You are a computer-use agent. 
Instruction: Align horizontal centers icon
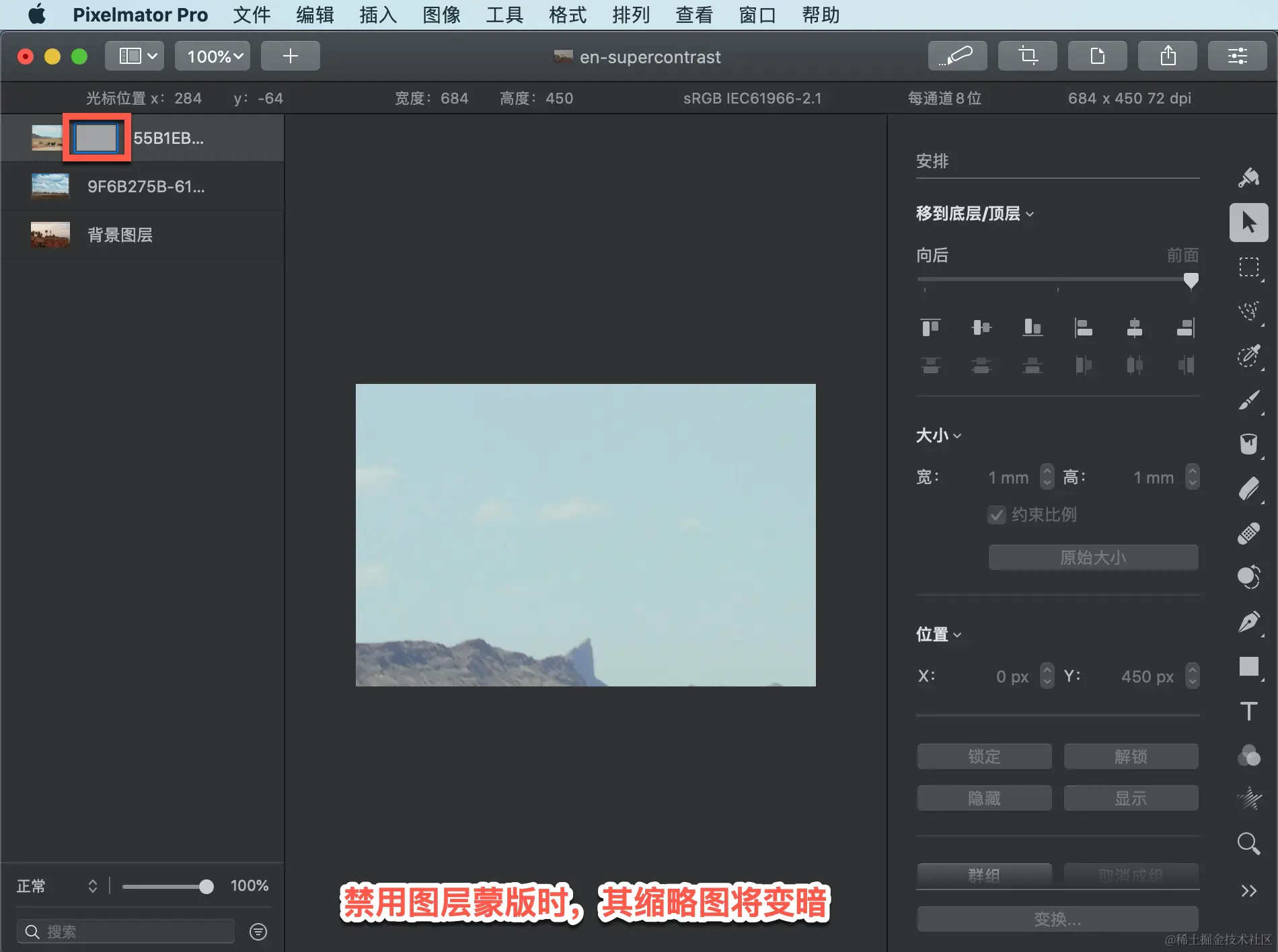click(x=1135, y=327)
